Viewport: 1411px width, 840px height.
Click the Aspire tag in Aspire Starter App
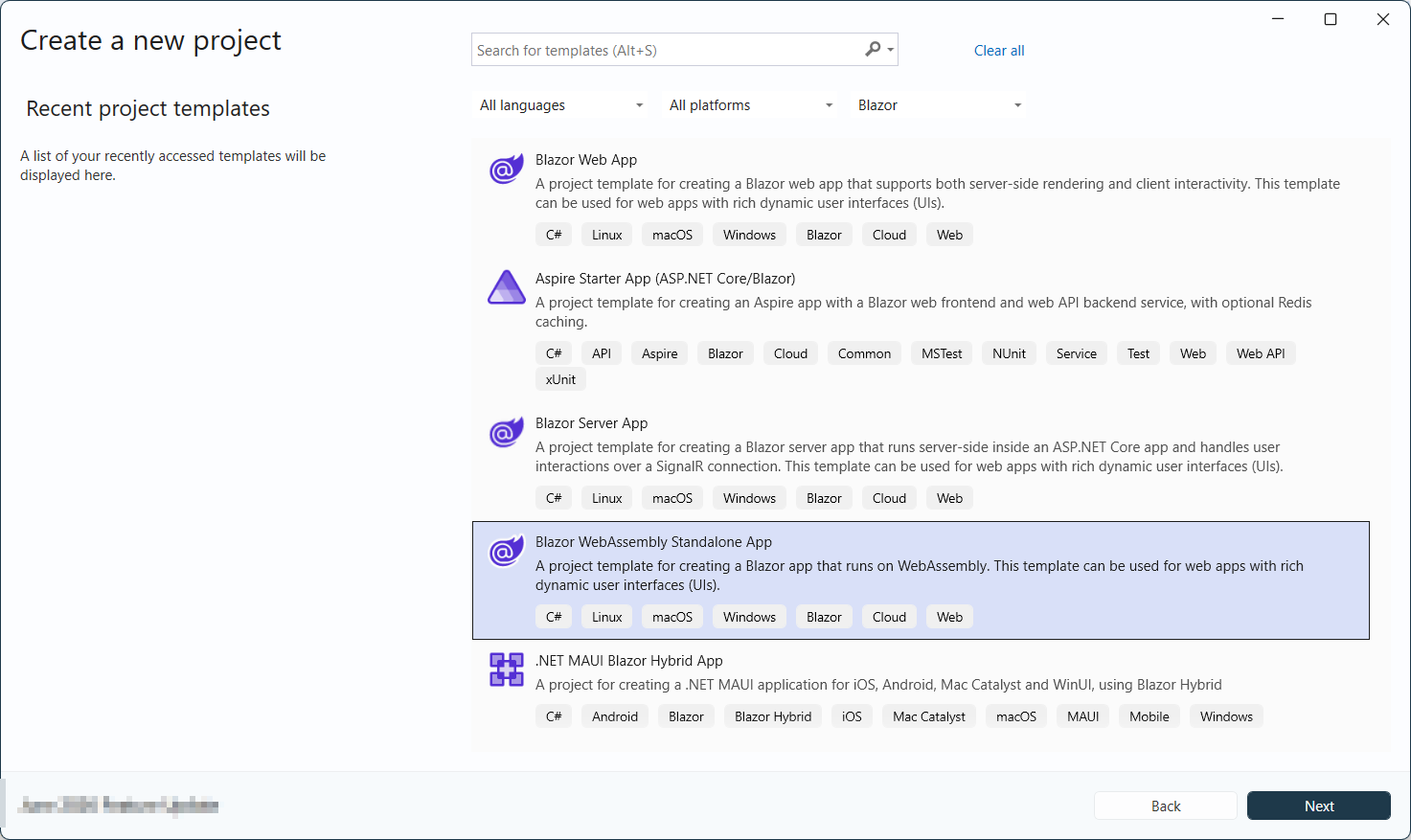pos(660,353)
